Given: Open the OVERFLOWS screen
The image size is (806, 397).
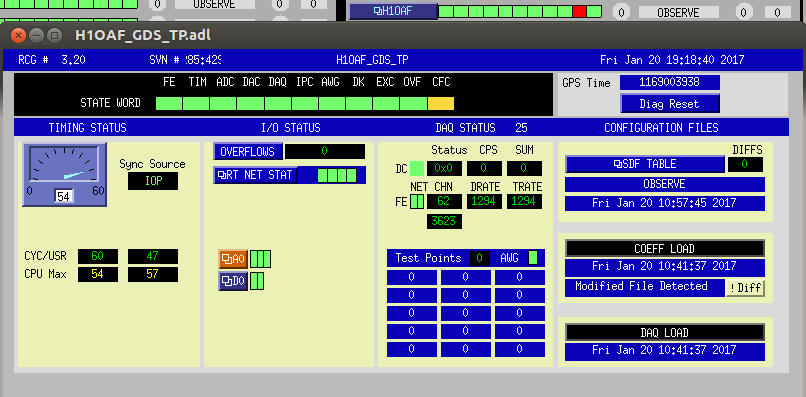Looking at the screenshot, I should (248, 152).
